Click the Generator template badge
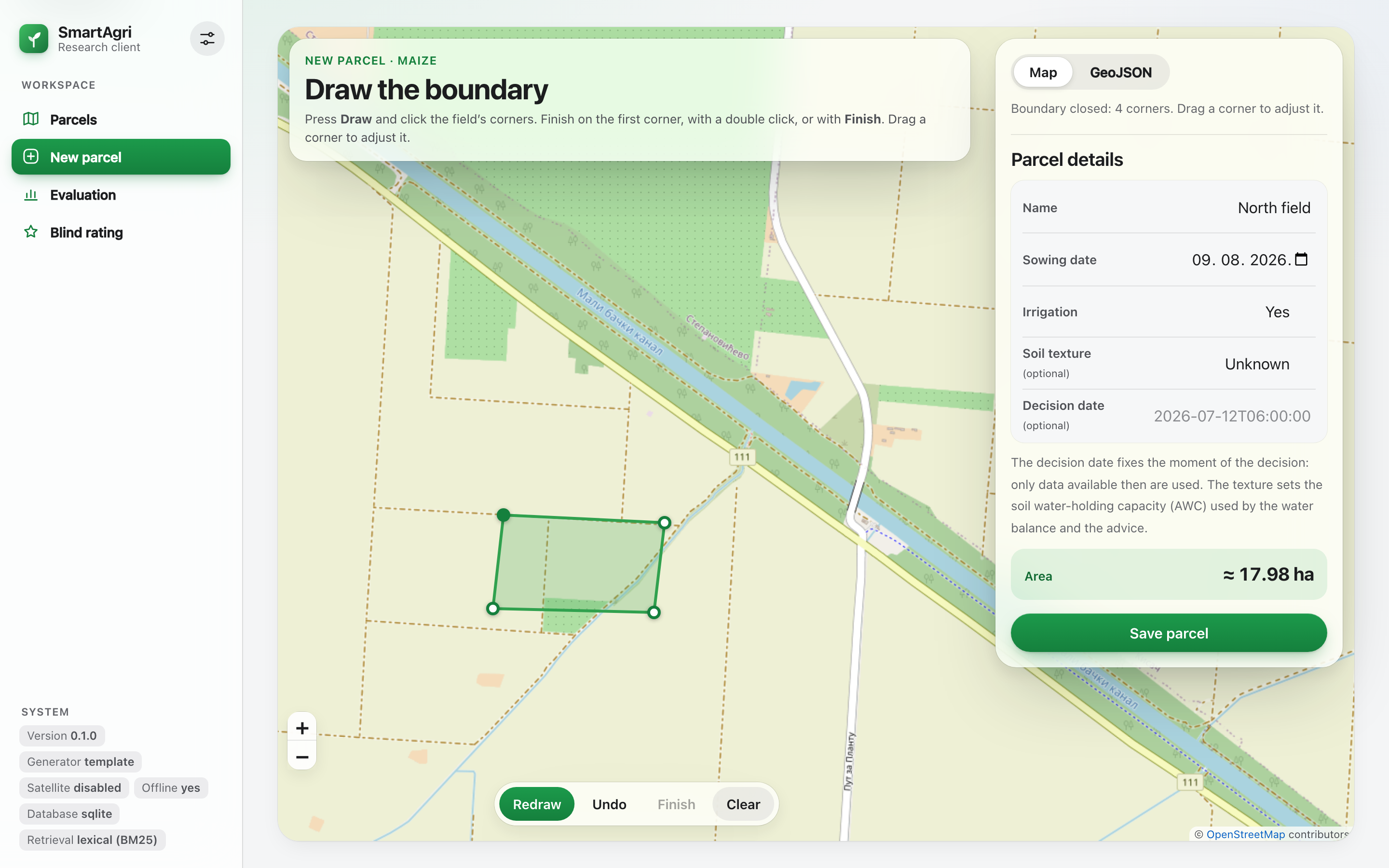The image size is (1389, 868). [x=81, y=762]
